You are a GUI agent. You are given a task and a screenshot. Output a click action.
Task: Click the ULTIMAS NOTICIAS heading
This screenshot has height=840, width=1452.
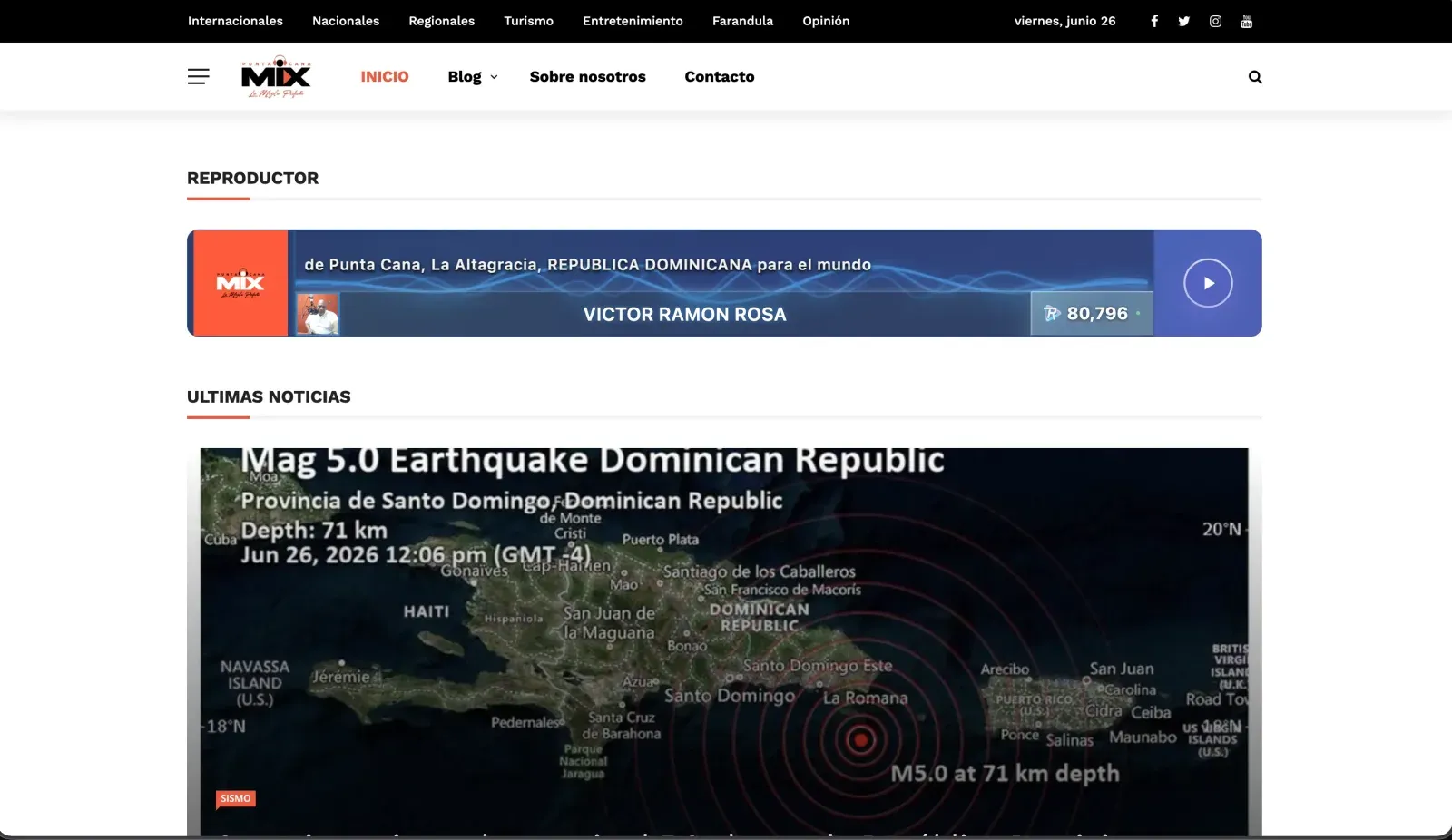point(269,396)
